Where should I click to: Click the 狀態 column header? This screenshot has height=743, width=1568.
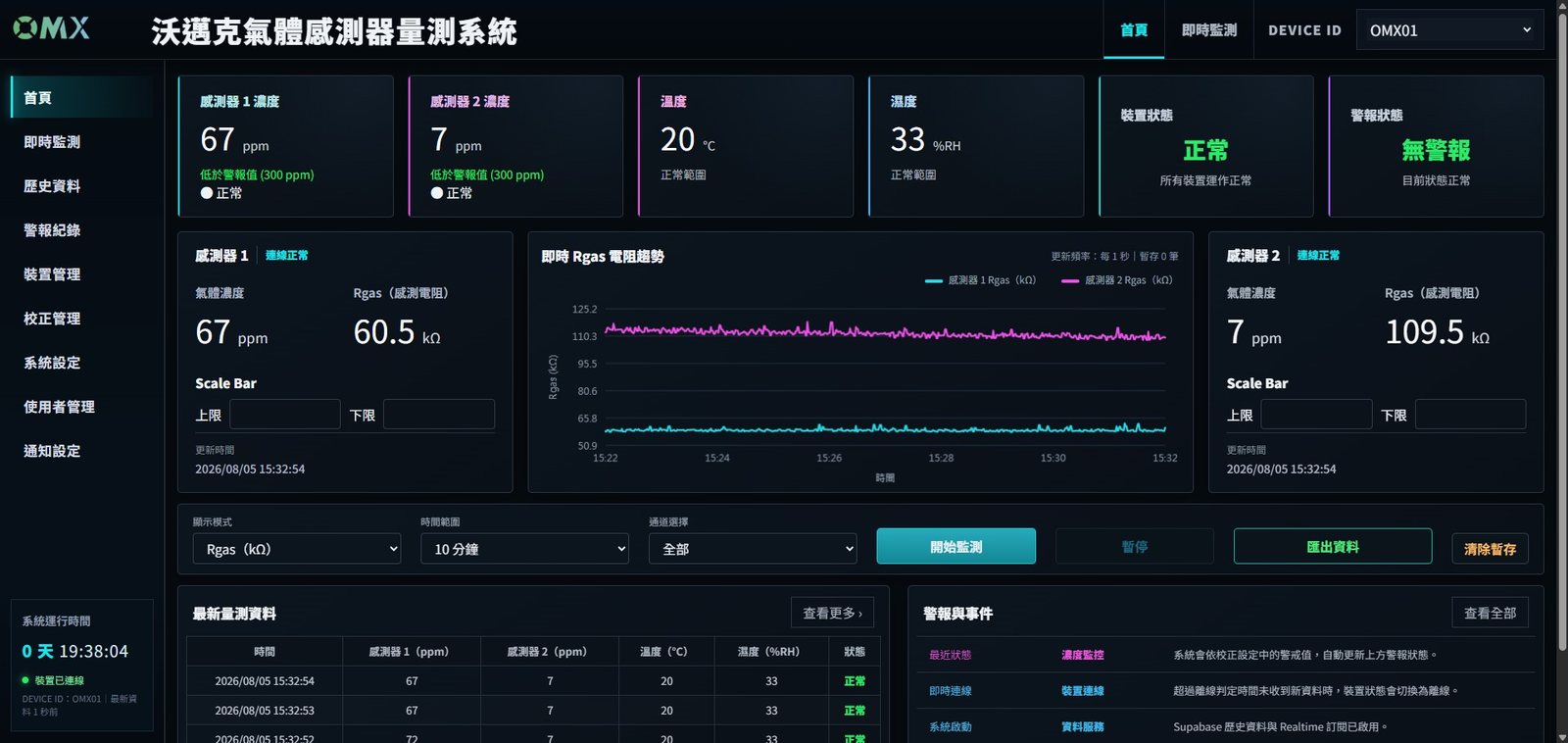point(855,651)
